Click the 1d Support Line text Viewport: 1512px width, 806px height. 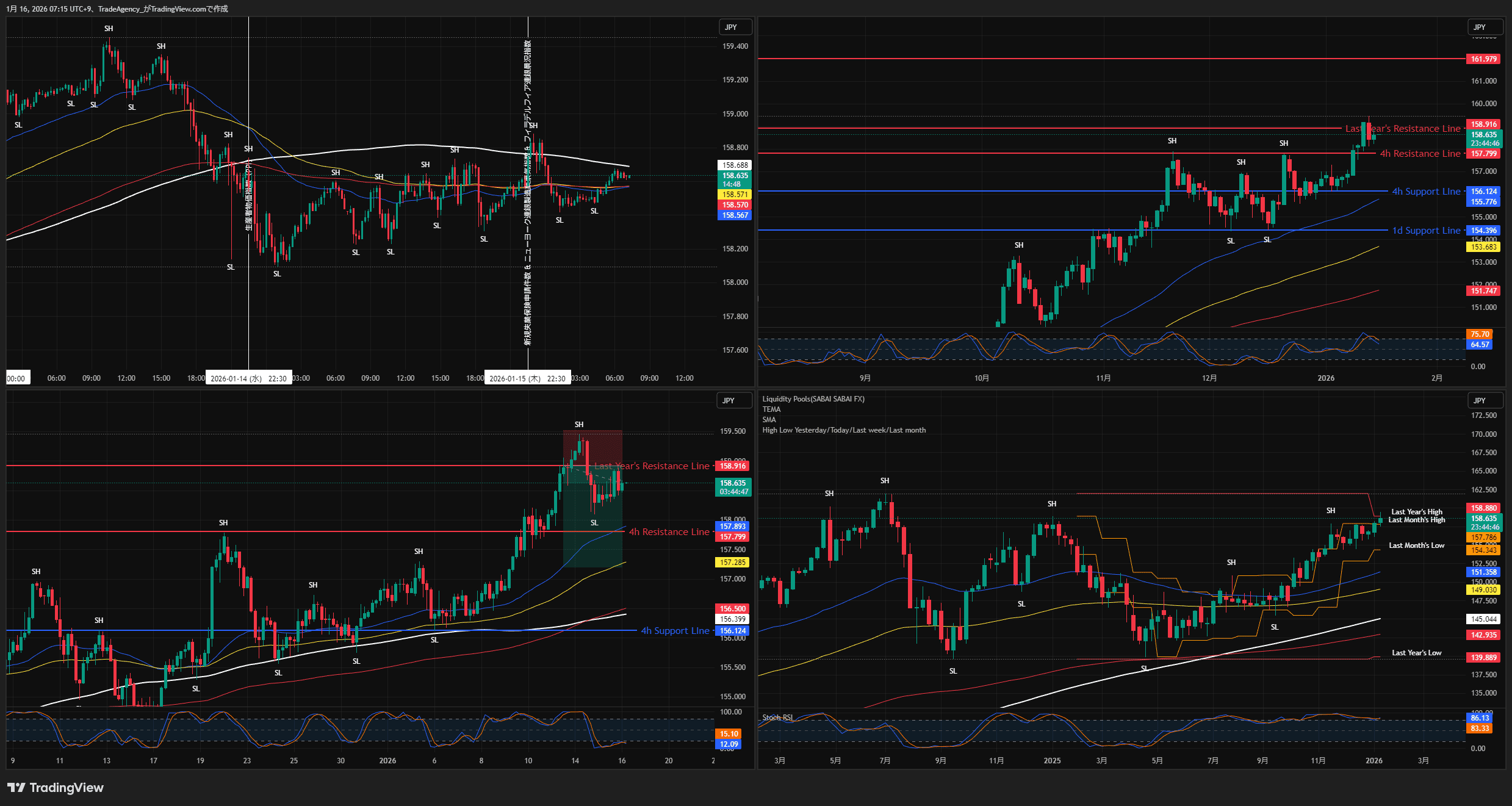[x=1426, y=231]
